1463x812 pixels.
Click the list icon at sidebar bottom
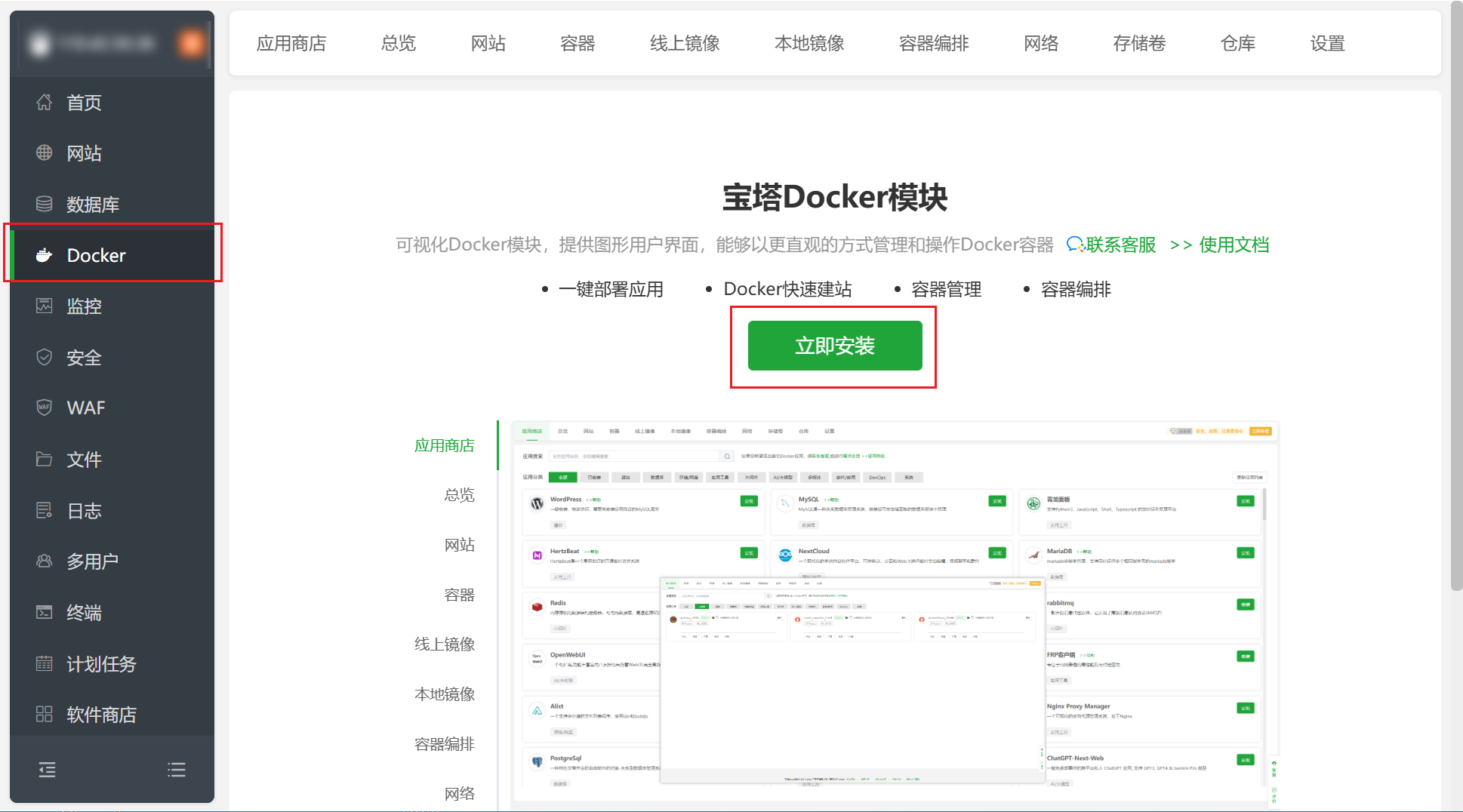pyautogui.click(x=176, y=769)
